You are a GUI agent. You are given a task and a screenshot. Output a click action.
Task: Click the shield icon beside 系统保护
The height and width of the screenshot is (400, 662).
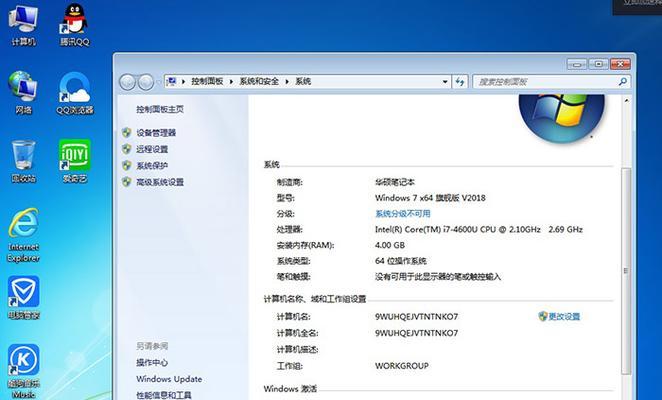click(x=126, y=166)
